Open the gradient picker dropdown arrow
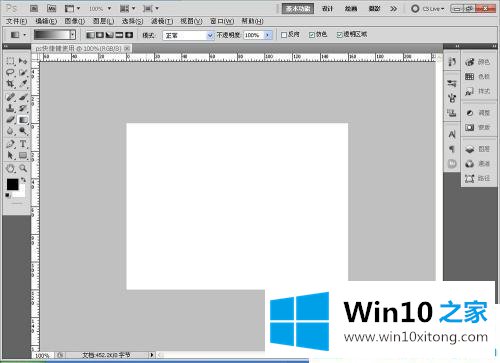The height and width of the screenshot is (363, 500). pos(72,35)
